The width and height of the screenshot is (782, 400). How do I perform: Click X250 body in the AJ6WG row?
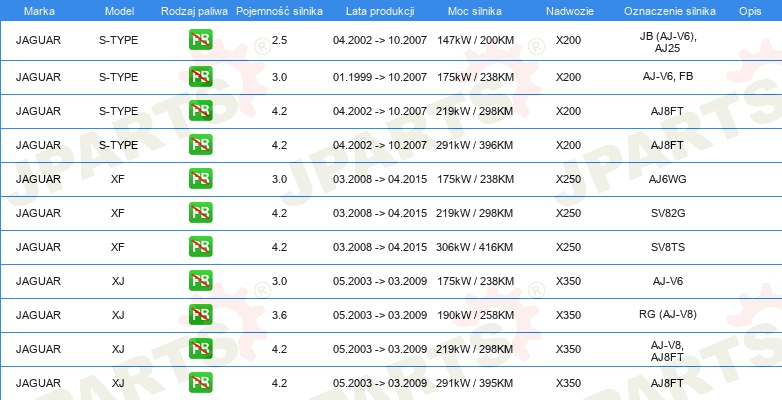[569, 179]
